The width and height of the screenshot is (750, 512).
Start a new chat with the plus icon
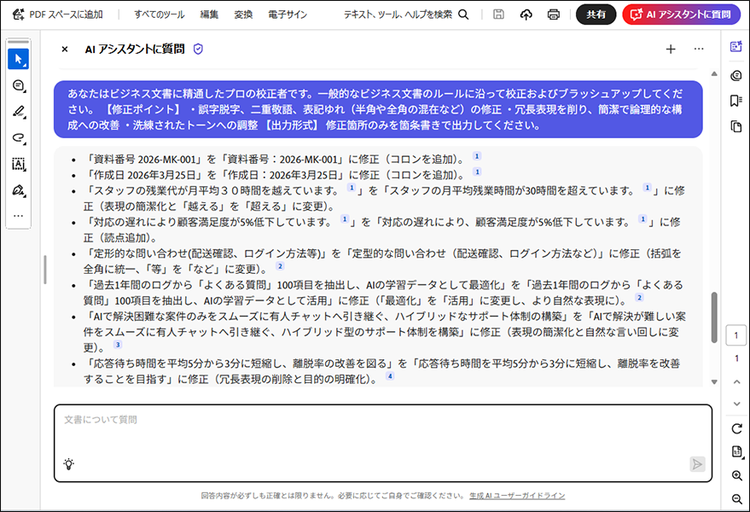point(671,49)
